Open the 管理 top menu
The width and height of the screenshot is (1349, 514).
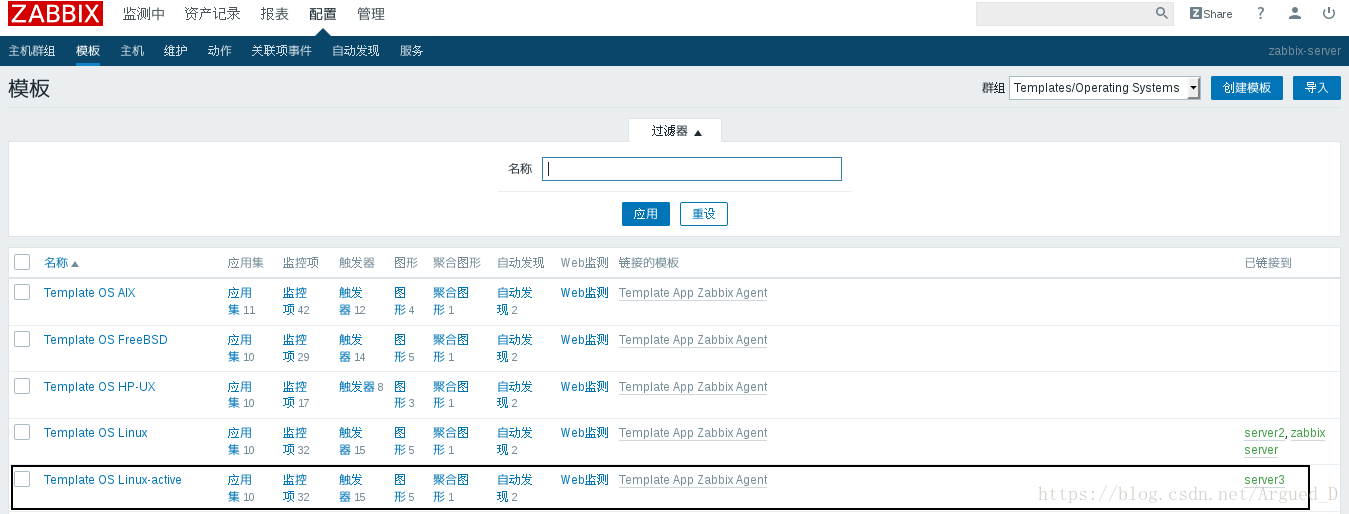370,14
